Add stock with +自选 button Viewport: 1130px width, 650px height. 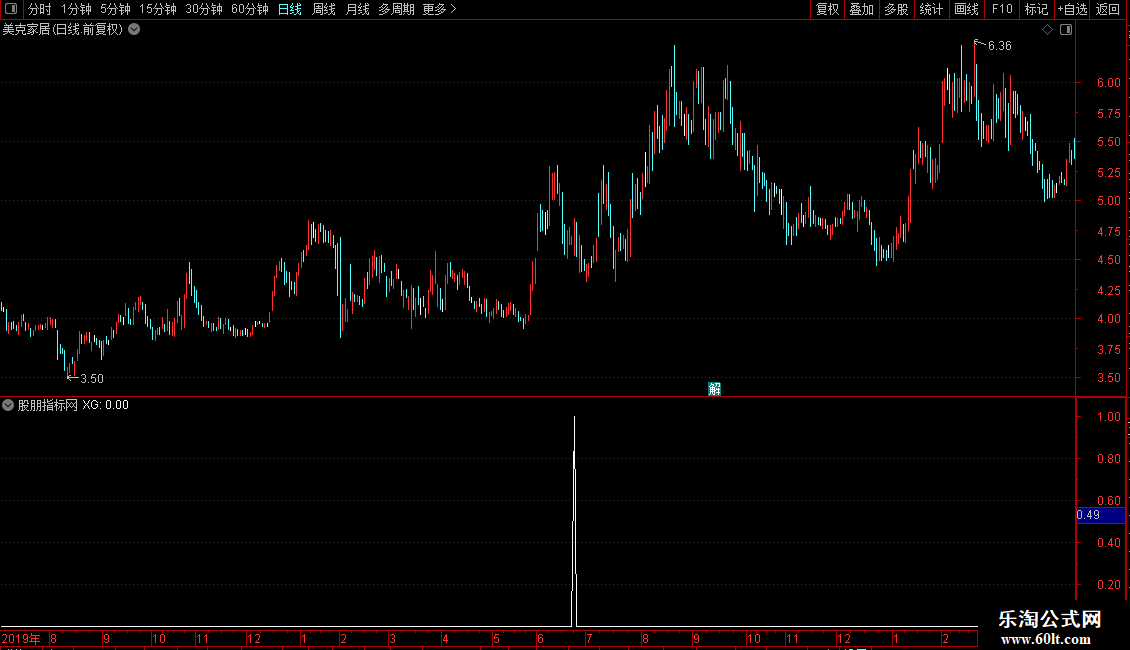pos(1072,9)
